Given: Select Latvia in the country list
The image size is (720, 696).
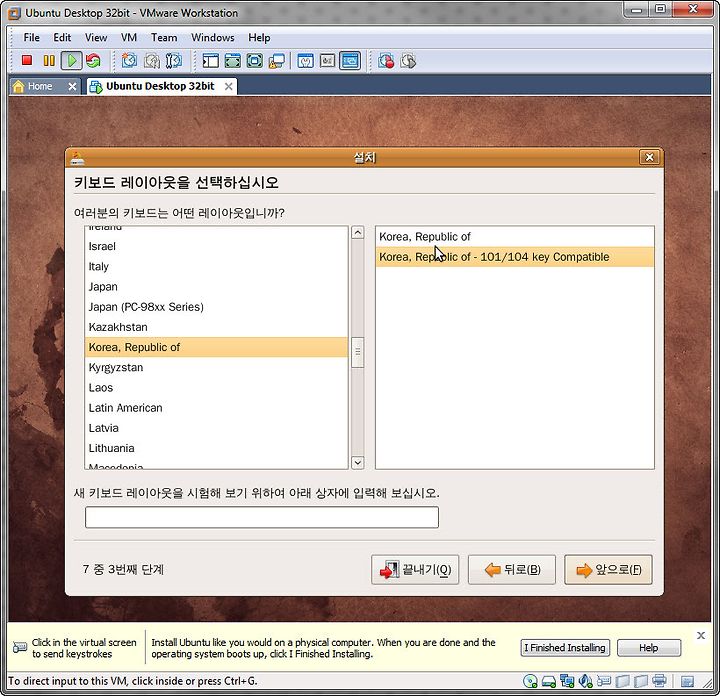Looking at the screenshot, I should (x=216, y=428).
